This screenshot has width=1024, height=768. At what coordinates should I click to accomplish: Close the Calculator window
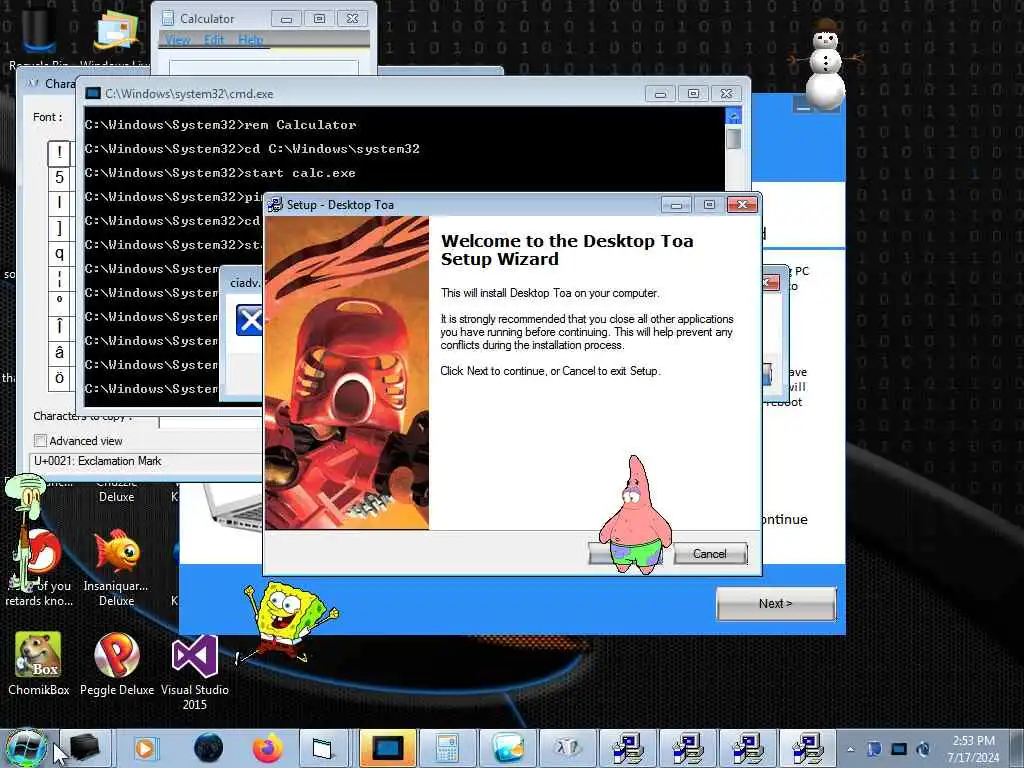coord(352,19)
